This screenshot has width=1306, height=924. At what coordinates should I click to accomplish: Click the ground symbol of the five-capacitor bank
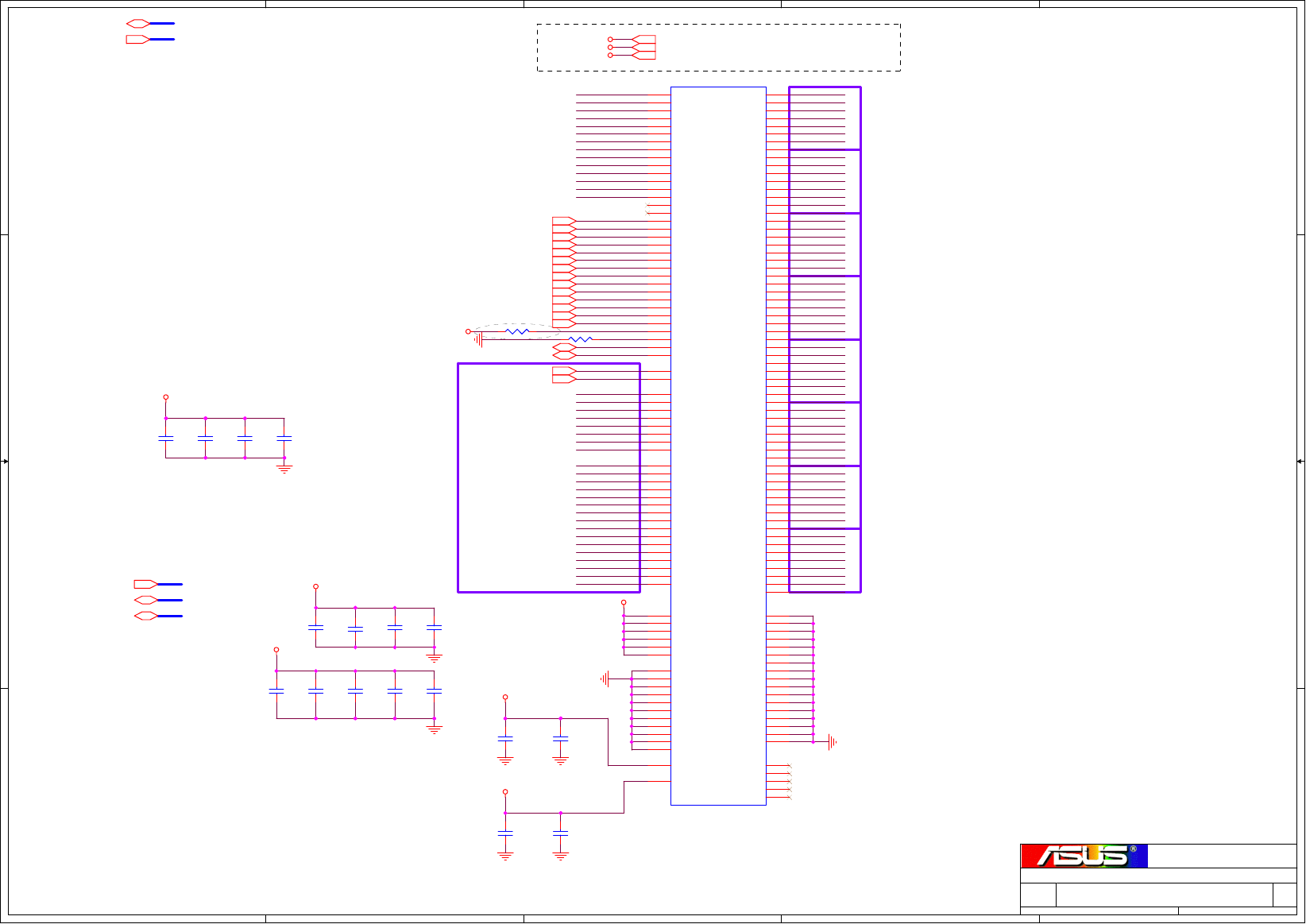[x=434, y=729]
